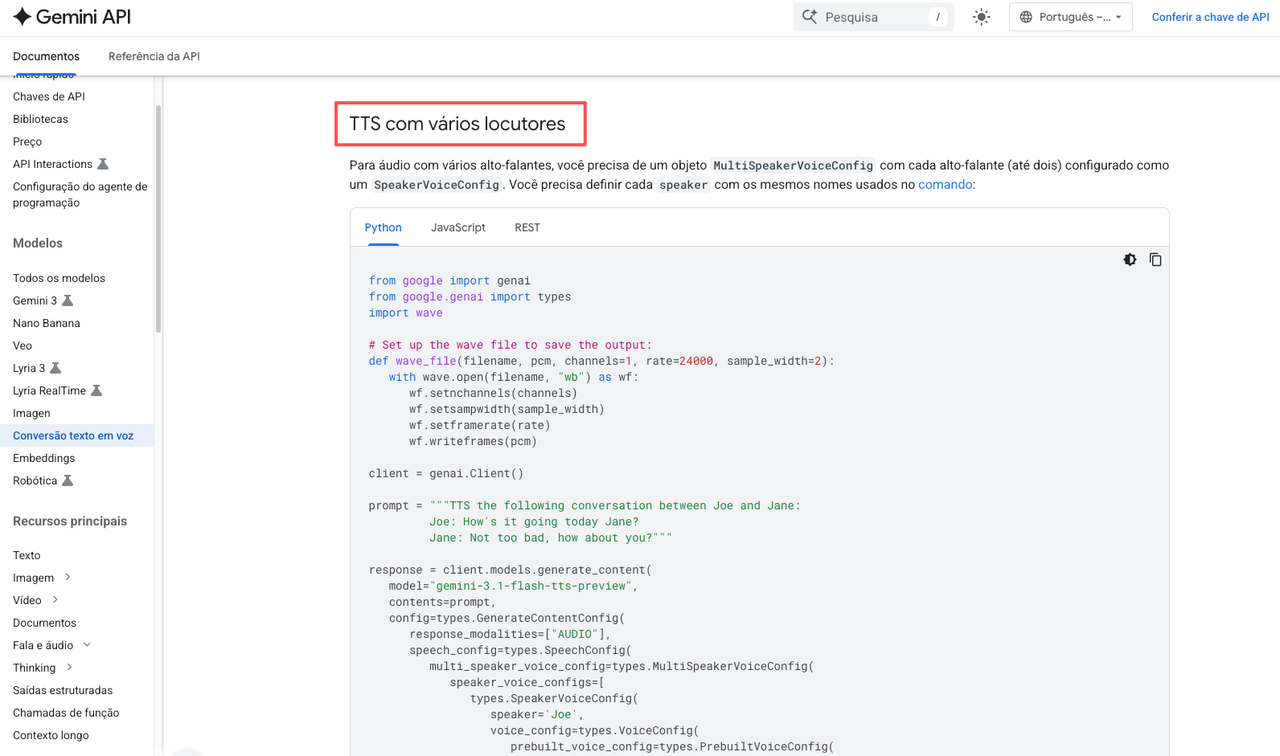Screen dimensions: 1280x756
Task: Go to the Nano Banana model page
Action: click(46, 323)
